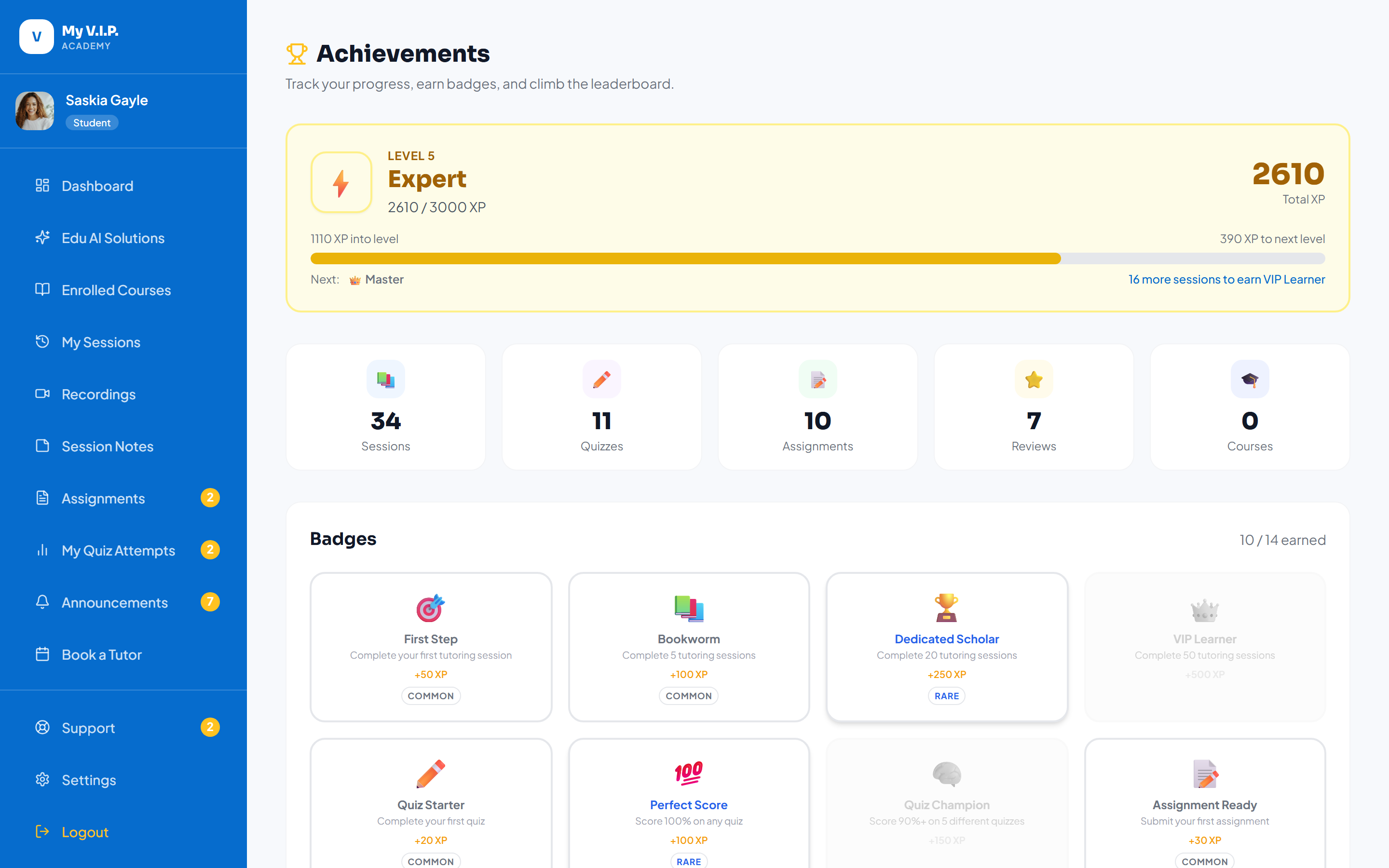Viewport: 1389px width, 868px height.
Task: Click the Support count badge showing 2
Action: click(x=210, y=727)
